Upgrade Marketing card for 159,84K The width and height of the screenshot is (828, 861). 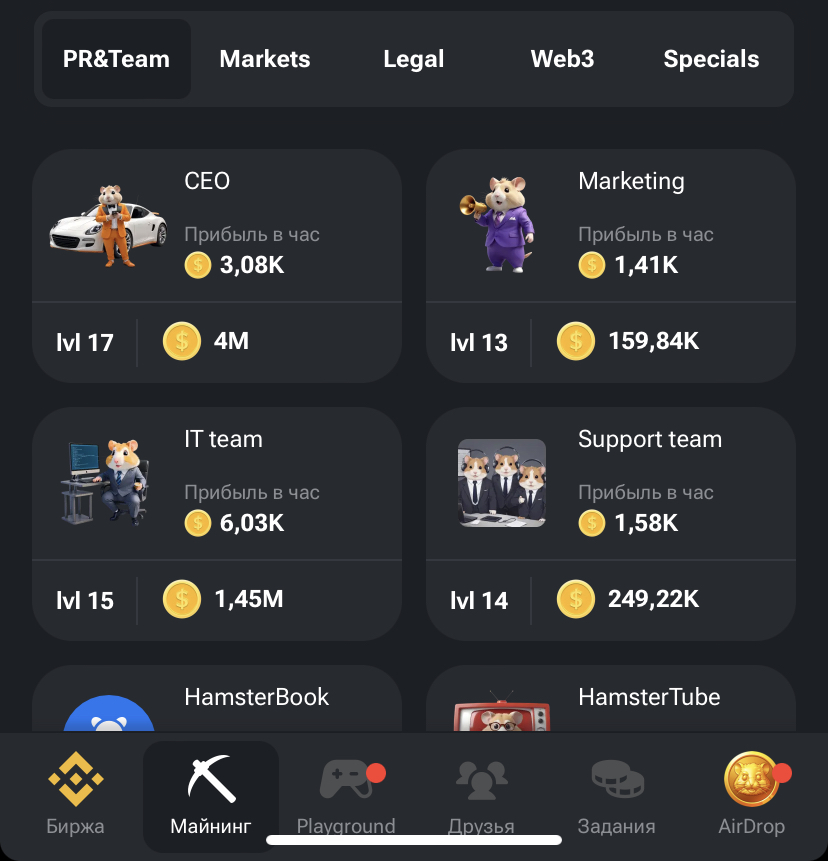(611, 342)
